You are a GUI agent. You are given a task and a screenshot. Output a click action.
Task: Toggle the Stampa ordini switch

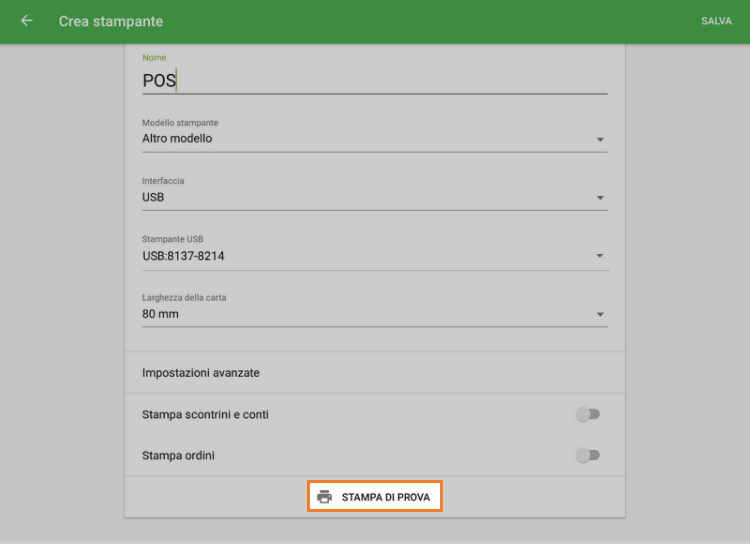point(587,456)
